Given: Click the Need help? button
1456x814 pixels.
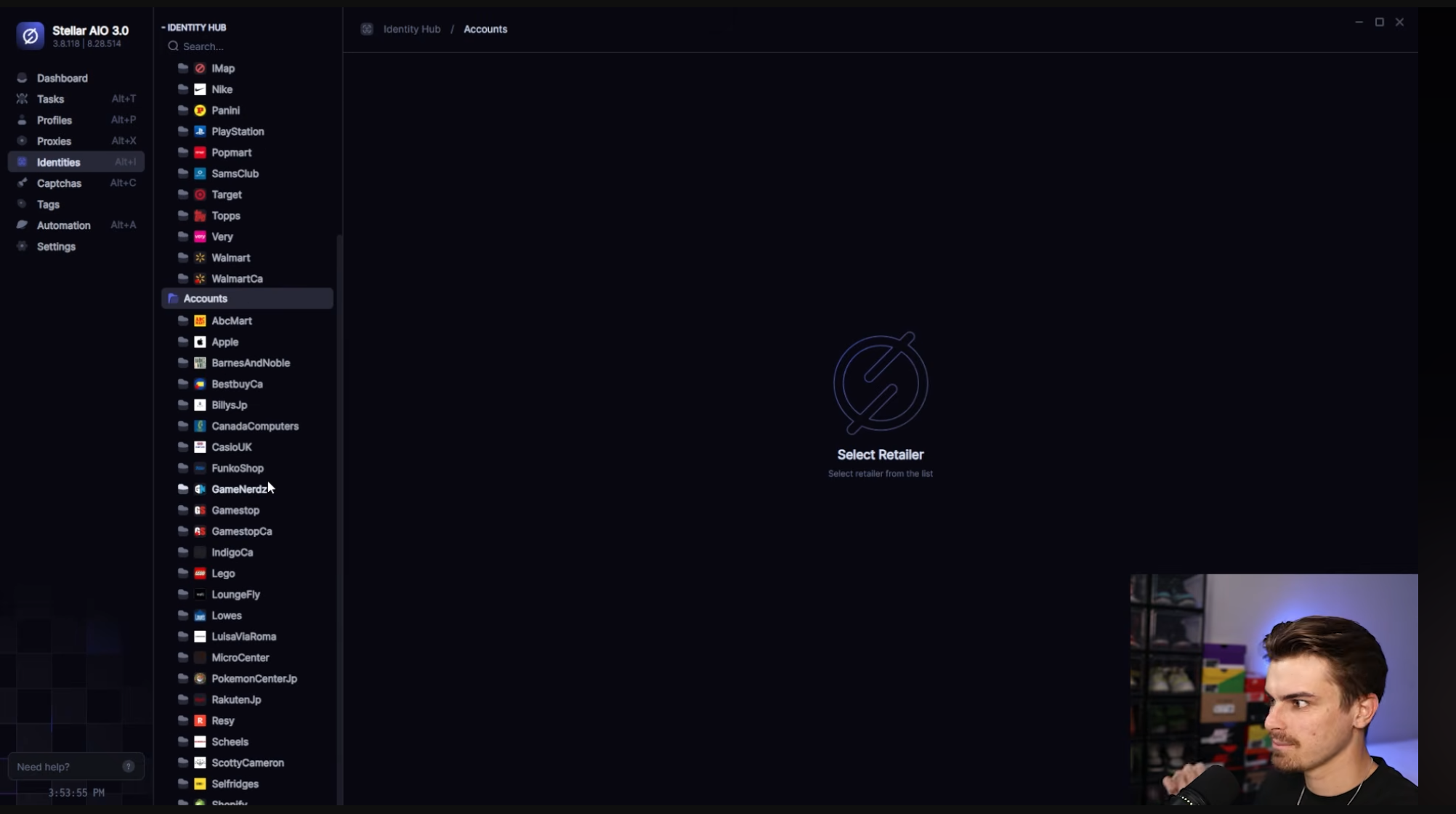Looking at the screenshot, I should click(76, 767).
